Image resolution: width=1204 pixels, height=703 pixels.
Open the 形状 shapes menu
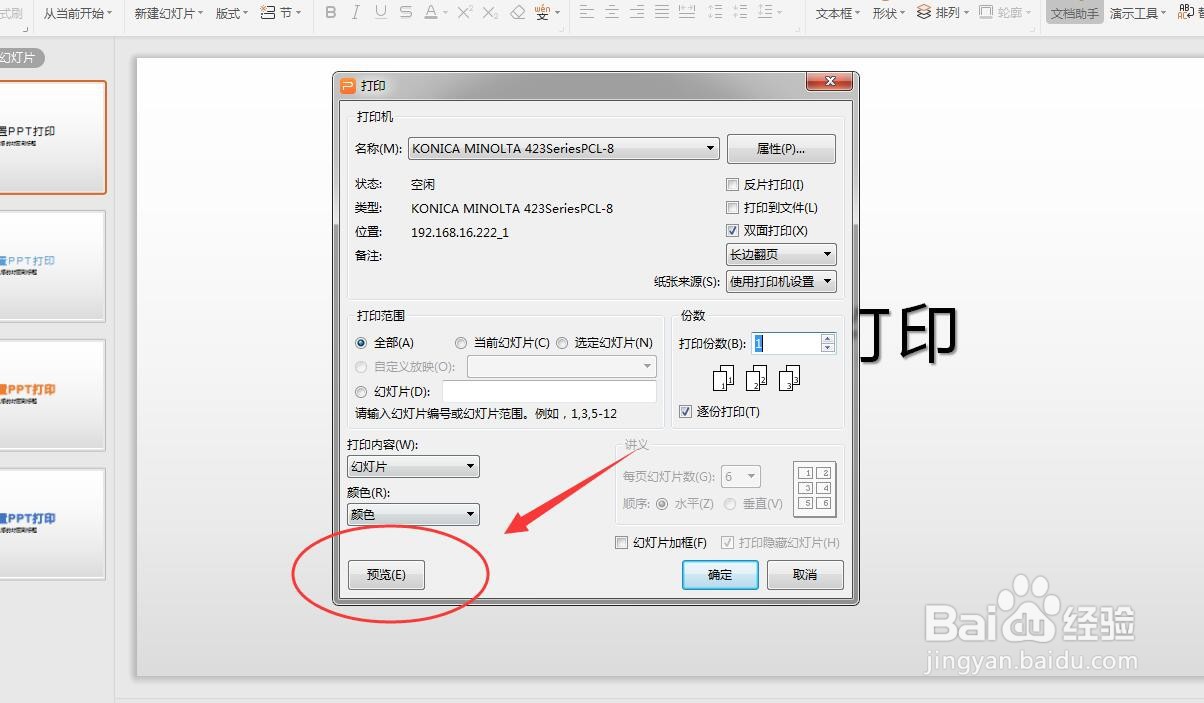point(889,13)
